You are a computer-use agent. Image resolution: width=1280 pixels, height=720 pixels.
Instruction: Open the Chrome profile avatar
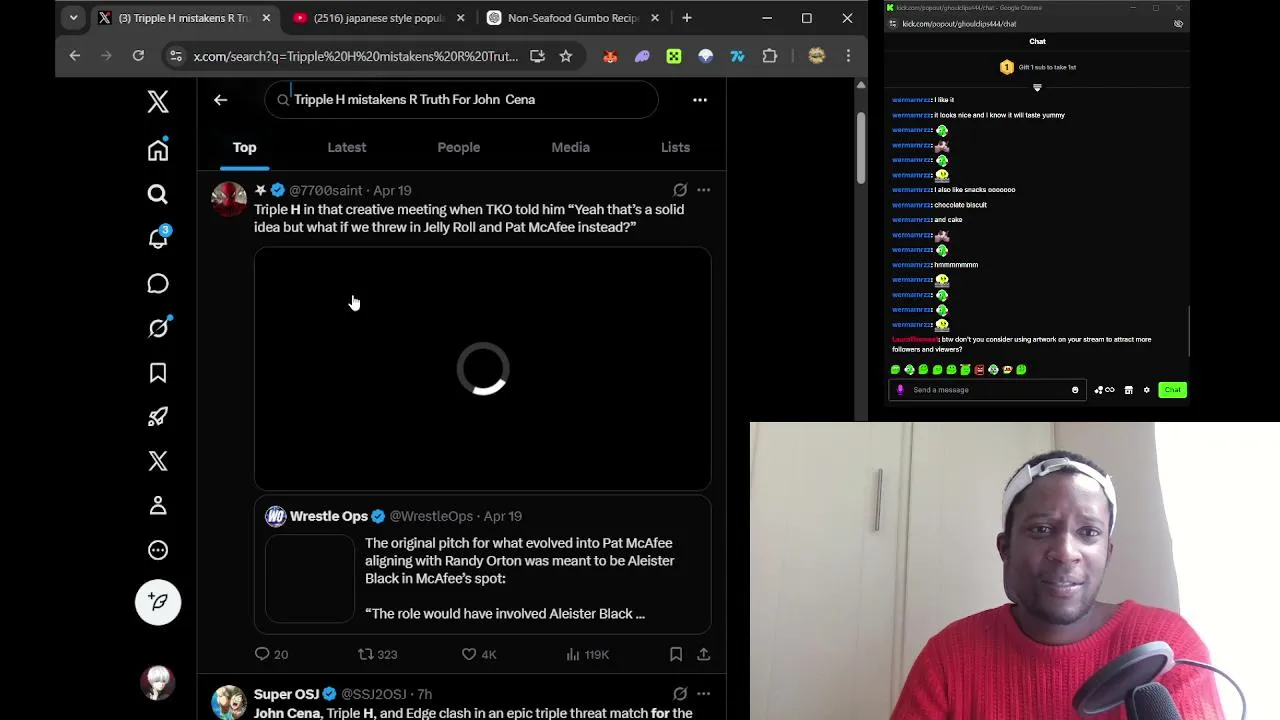point(817,56)
